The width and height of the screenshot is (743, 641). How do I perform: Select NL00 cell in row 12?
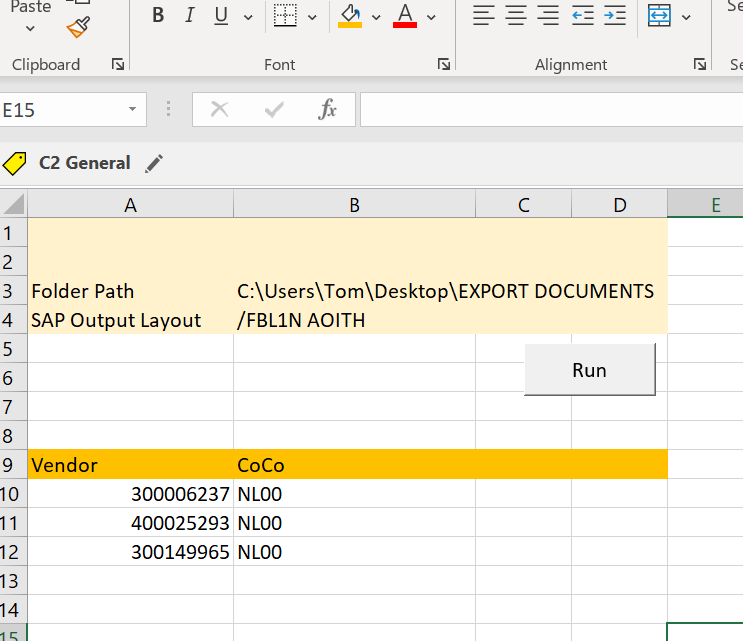(x=354, y=551)
